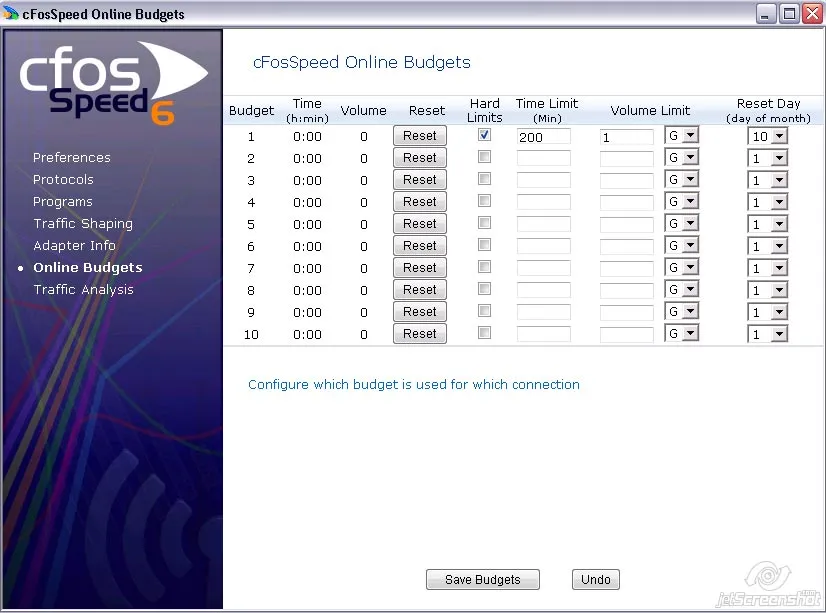Viewport: 826px width, 613px height.
Task: Open Reset Day dropdown for budget 9
Action: click(x=768, y=312)
